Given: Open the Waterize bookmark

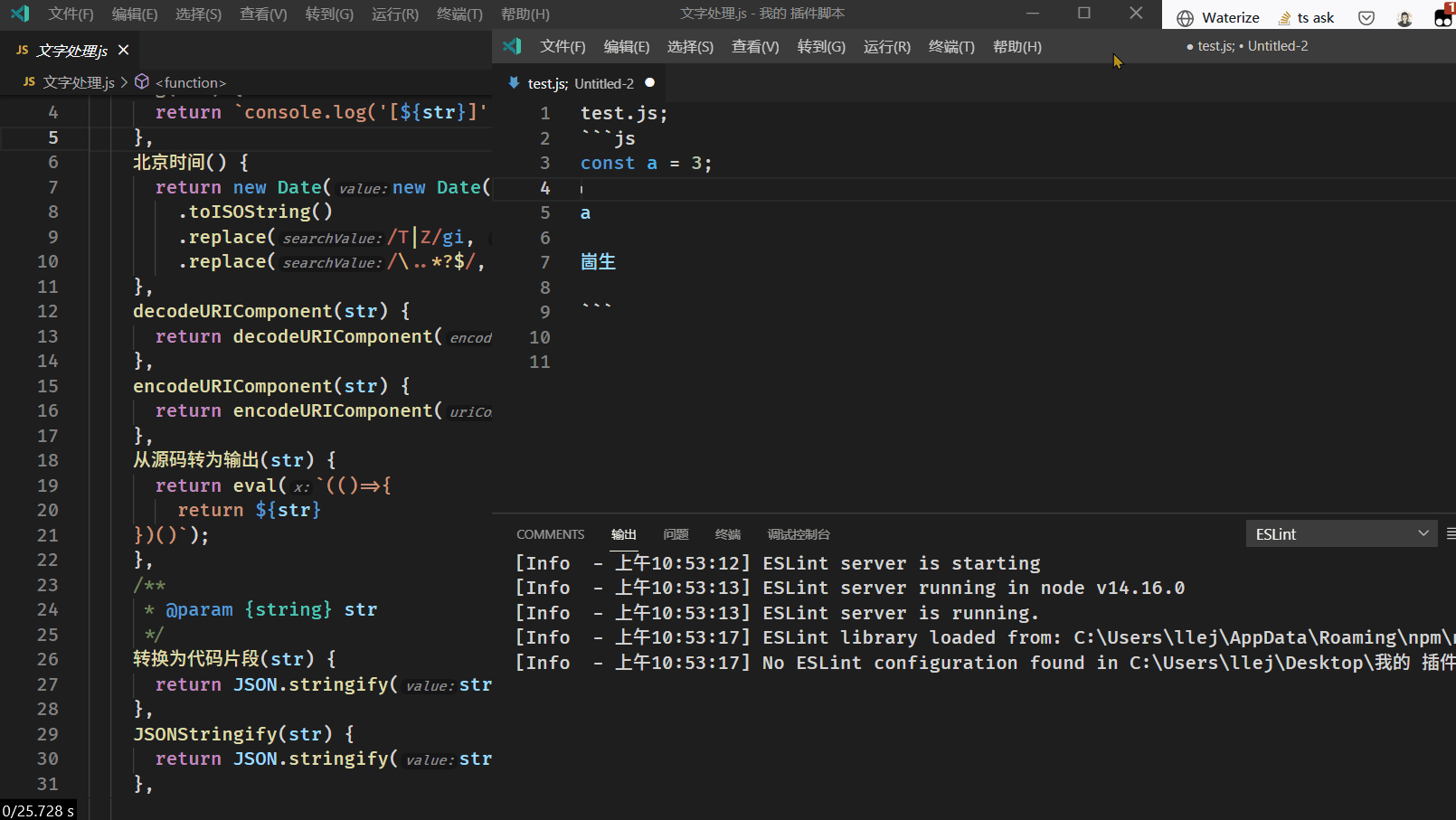Looking at the screenshot, I should pyautogui.click(x=1218, y=18).
